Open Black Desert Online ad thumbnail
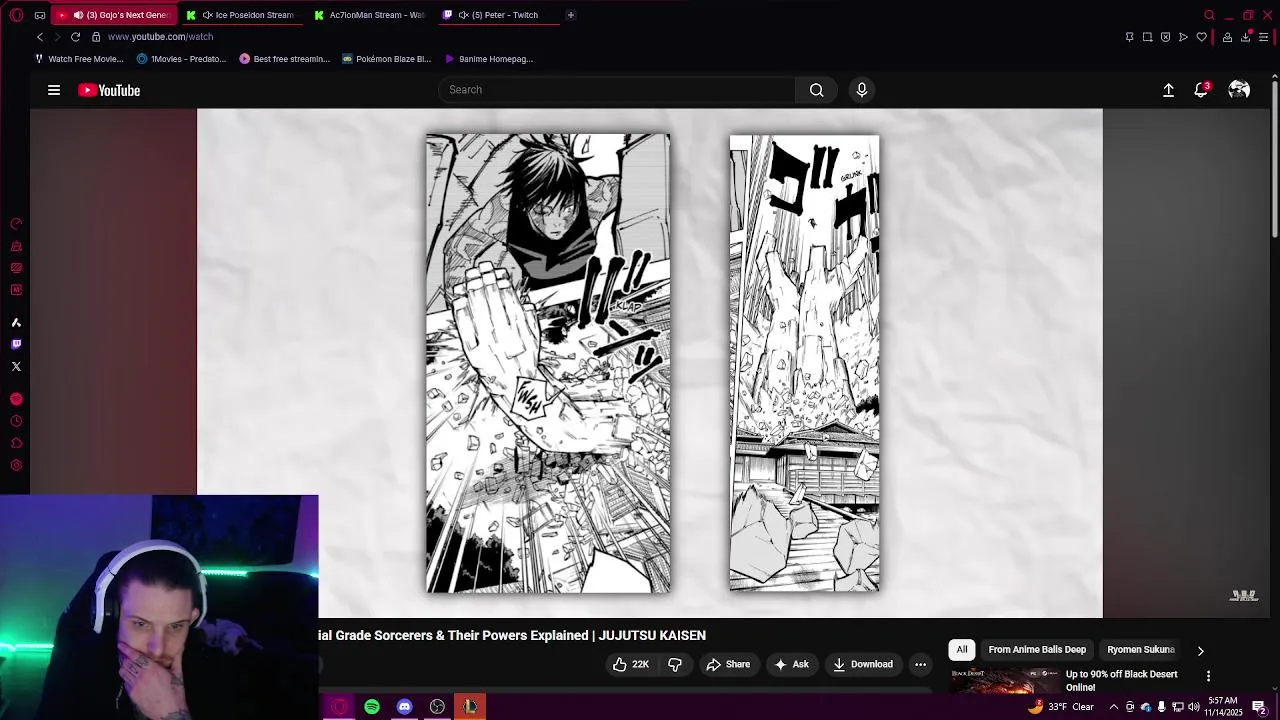This screenshot has height=720, width=1280. [x=1004, y=681]
